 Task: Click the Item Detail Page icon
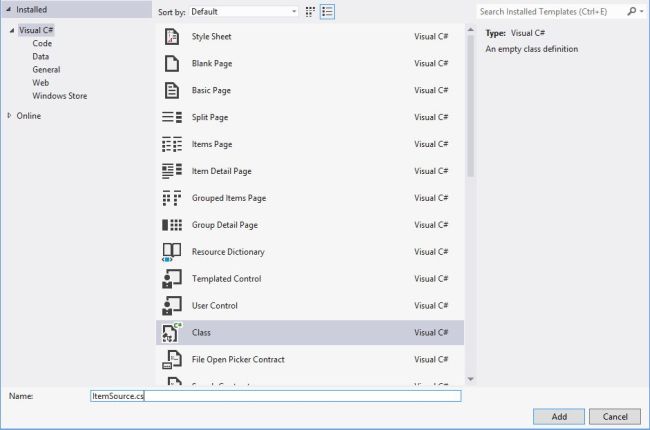172,171
